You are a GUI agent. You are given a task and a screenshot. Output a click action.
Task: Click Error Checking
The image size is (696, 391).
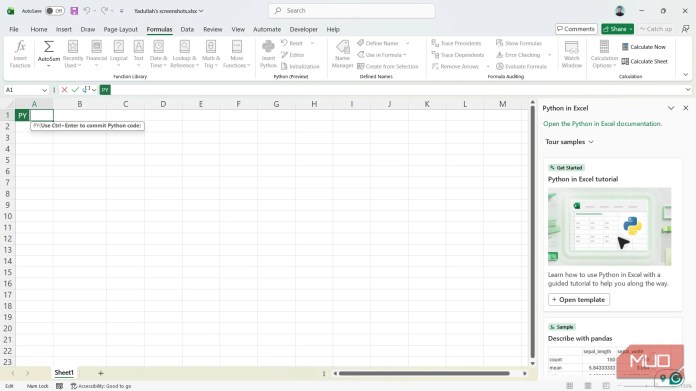point(518,55)
